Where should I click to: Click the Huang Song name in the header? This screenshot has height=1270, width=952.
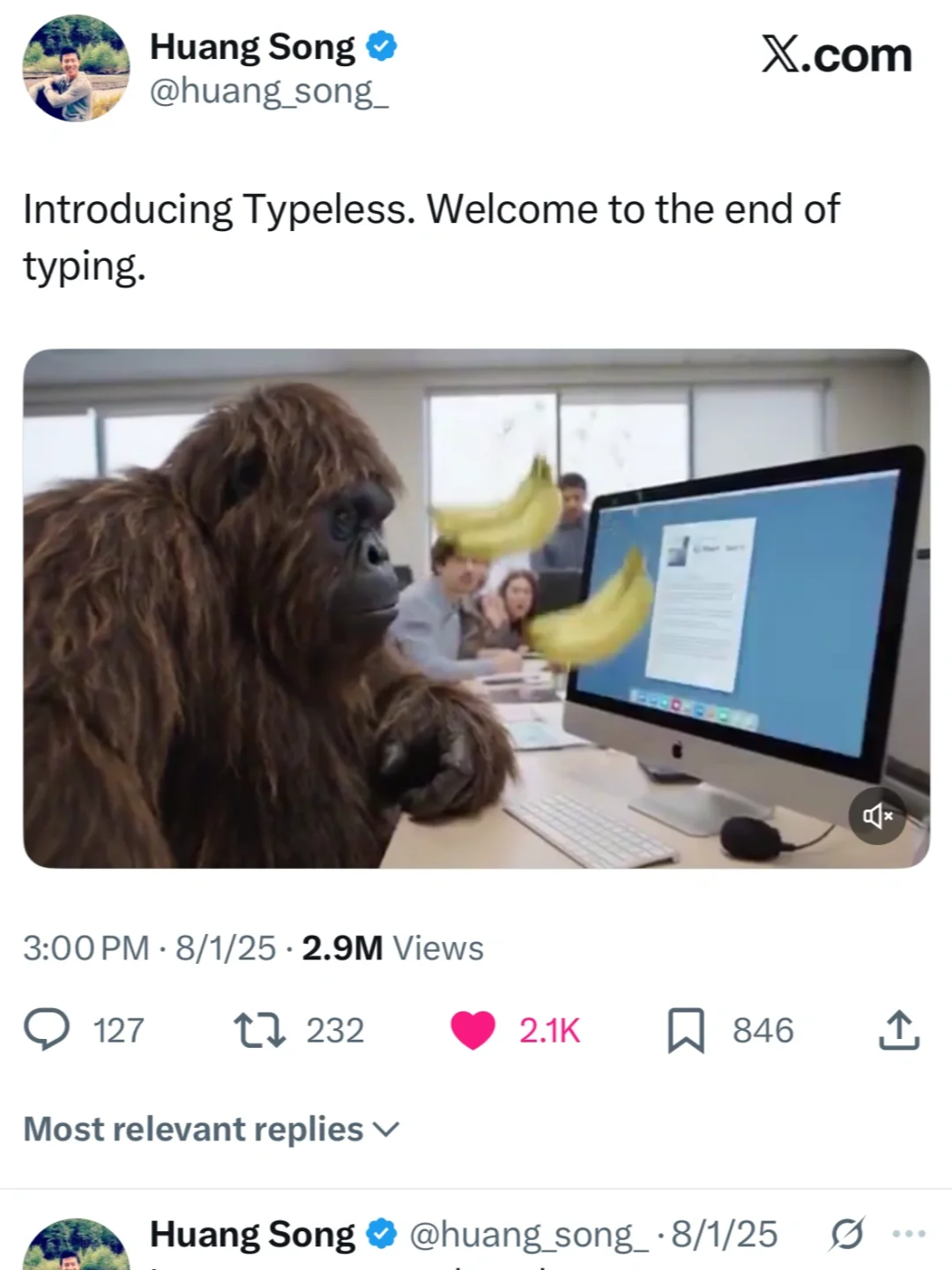pyautogui.click(x=252, y=47)
